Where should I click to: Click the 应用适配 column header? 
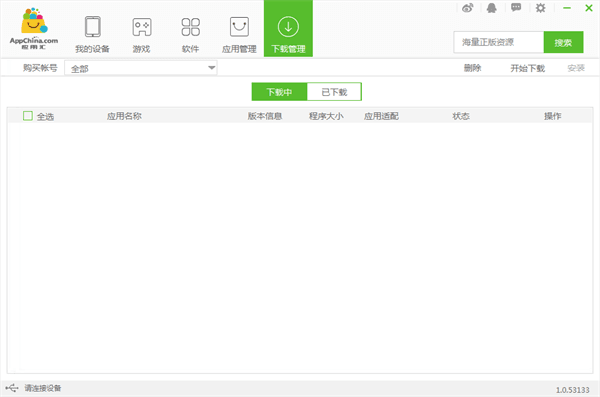(x=381, y=116)
